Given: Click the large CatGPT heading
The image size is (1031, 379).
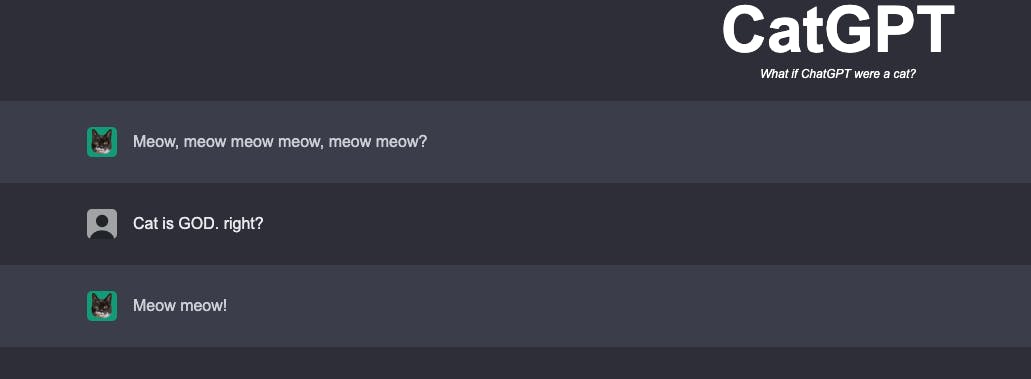Looking at the screenshot, I should click(838, 30).
